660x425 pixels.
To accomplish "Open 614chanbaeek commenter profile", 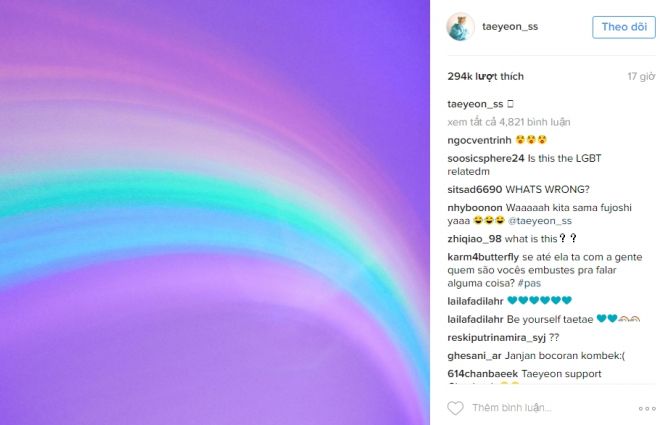I will [482, 374].
